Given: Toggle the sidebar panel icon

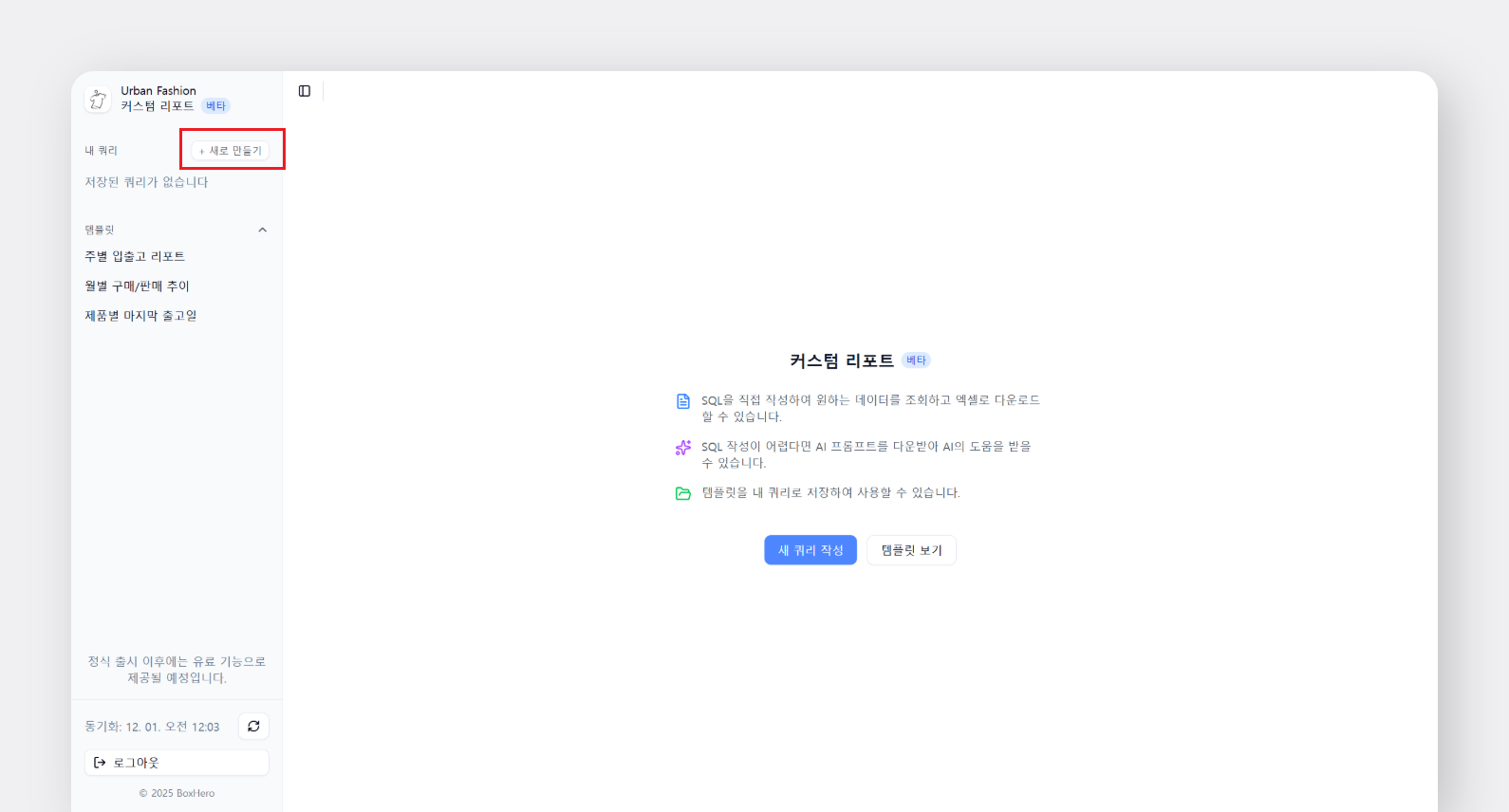Looking at the screenshot, I should pyautogui.click(x=305, y=91).
